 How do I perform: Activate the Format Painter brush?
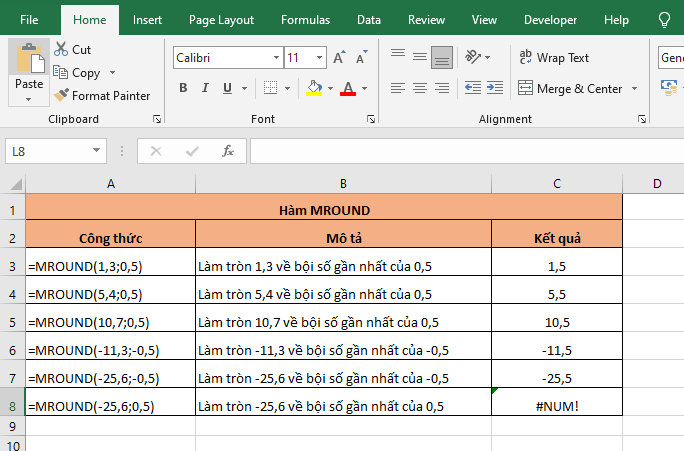pos(61,95)
